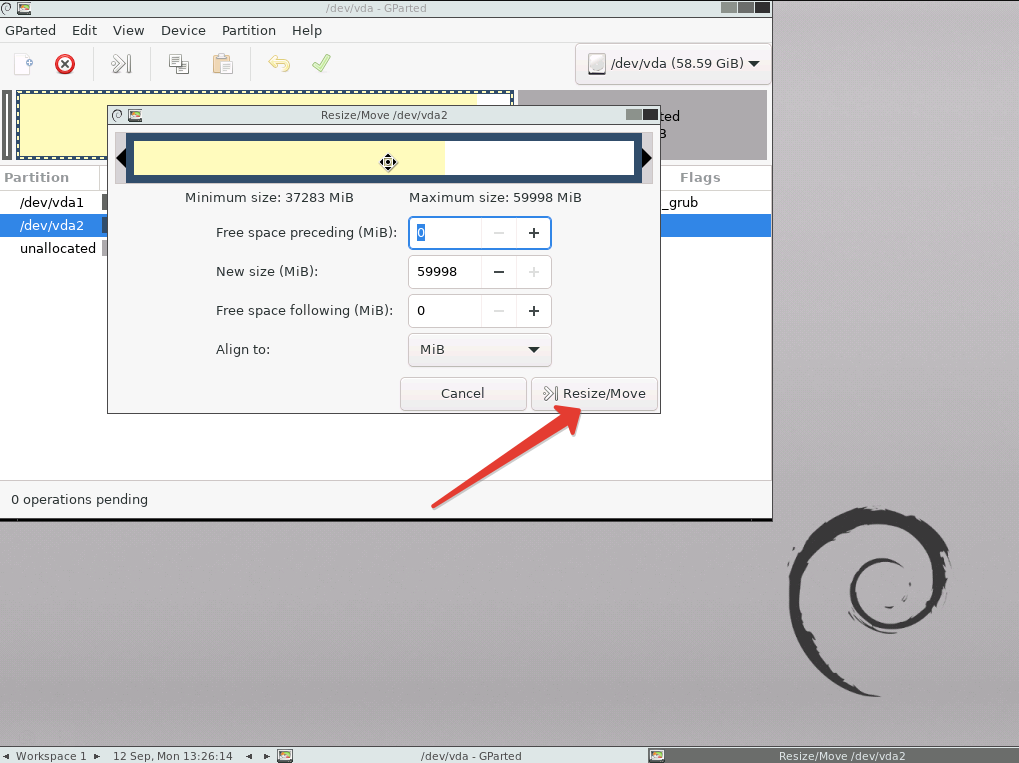This screenshot has width=1019, height=763.
Task: Open the Partition menu
Action: 248,30
